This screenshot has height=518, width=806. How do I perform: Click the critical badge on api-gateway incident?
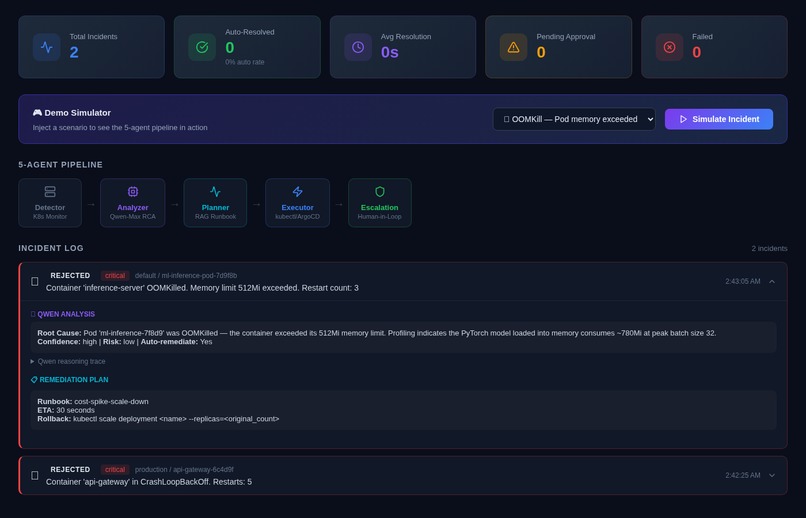[x=115, y=470]
